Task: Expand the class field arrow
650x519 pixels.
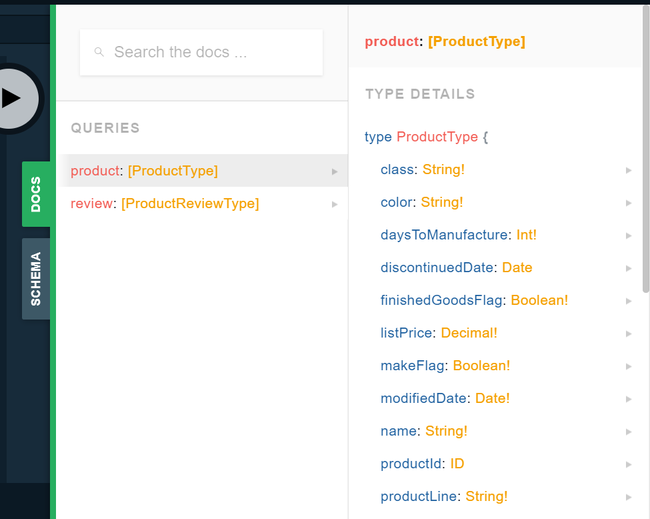Action: 628,170
